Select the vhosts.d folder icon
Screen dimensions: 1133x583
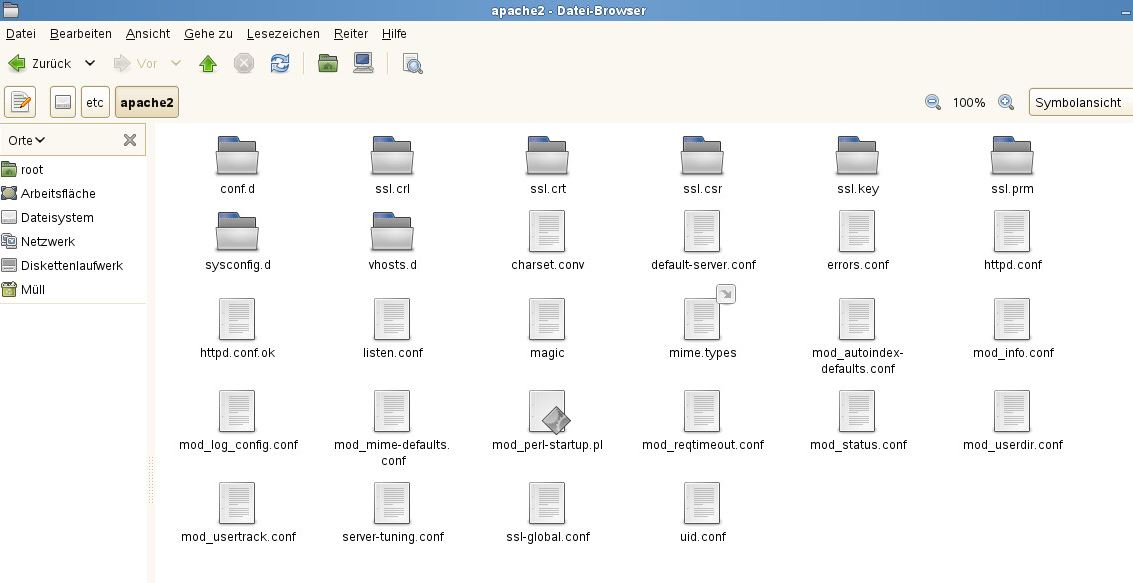(x=392, y=231)
